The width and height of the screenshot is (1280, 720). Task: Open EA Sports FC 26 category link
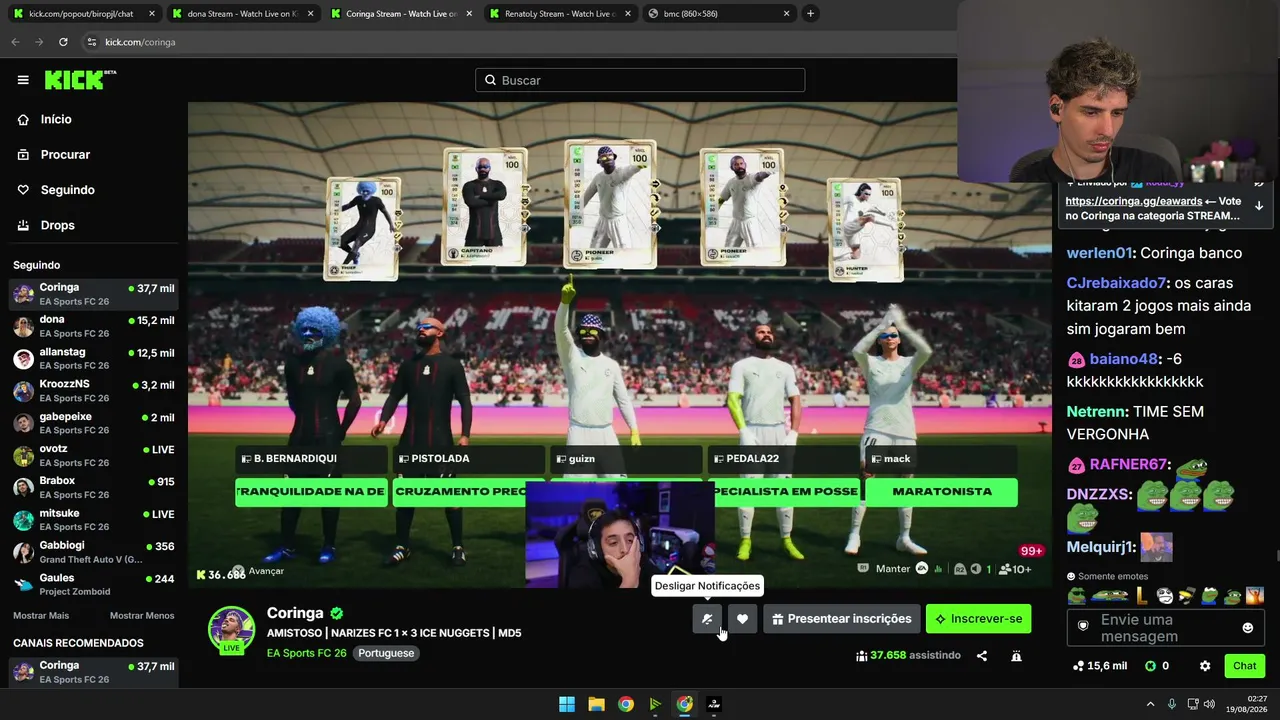(307, 653)
